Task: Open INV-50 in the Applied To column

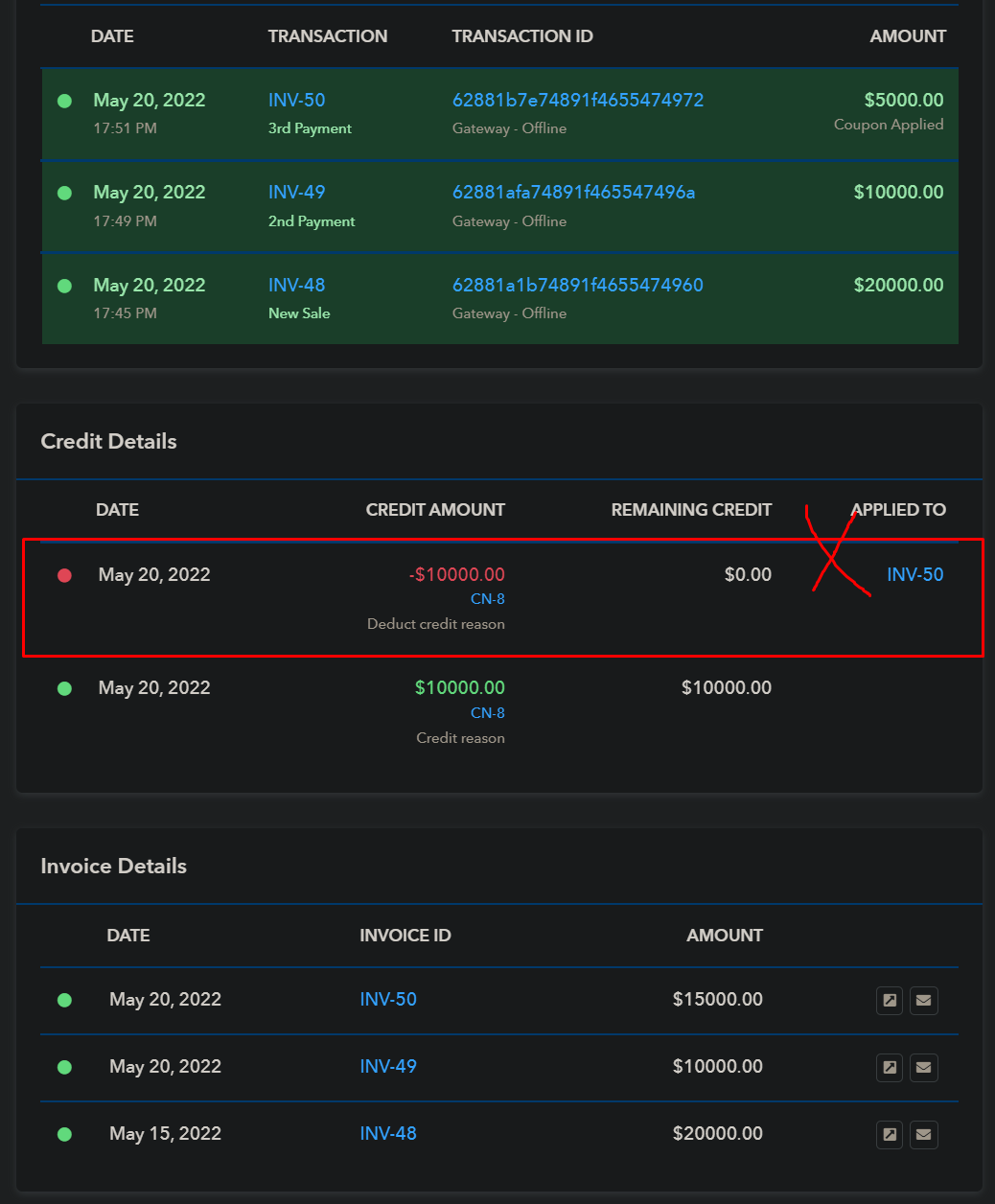Action: 914,574
